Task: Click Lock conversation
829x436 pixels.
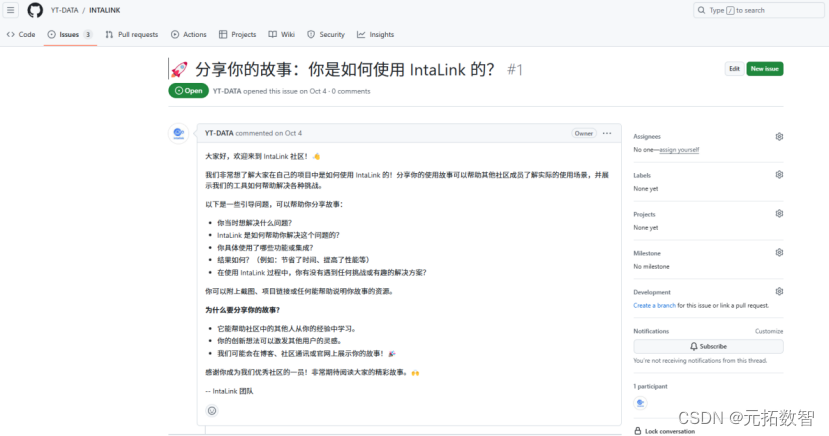Action: tap(665, 431)
